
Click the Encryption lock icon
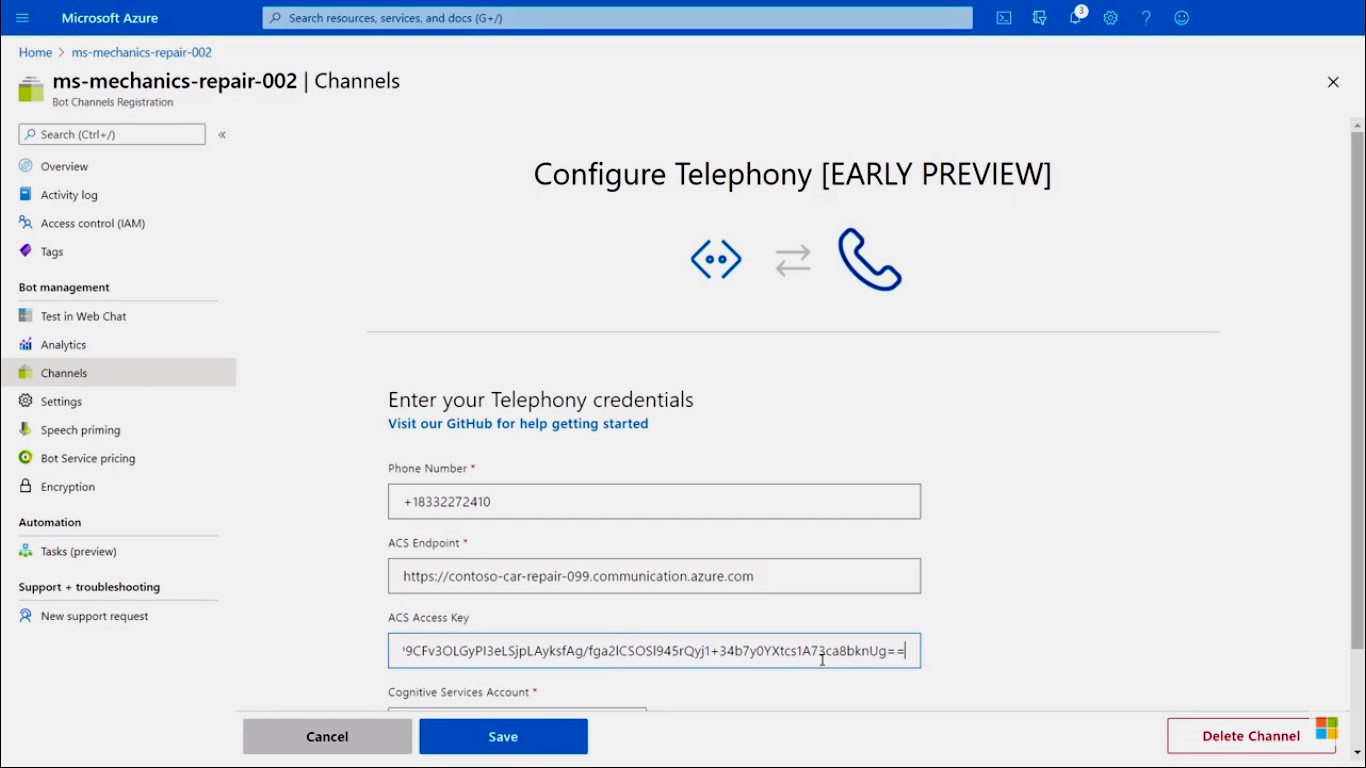pyautogui.click(x=26, y=486)
